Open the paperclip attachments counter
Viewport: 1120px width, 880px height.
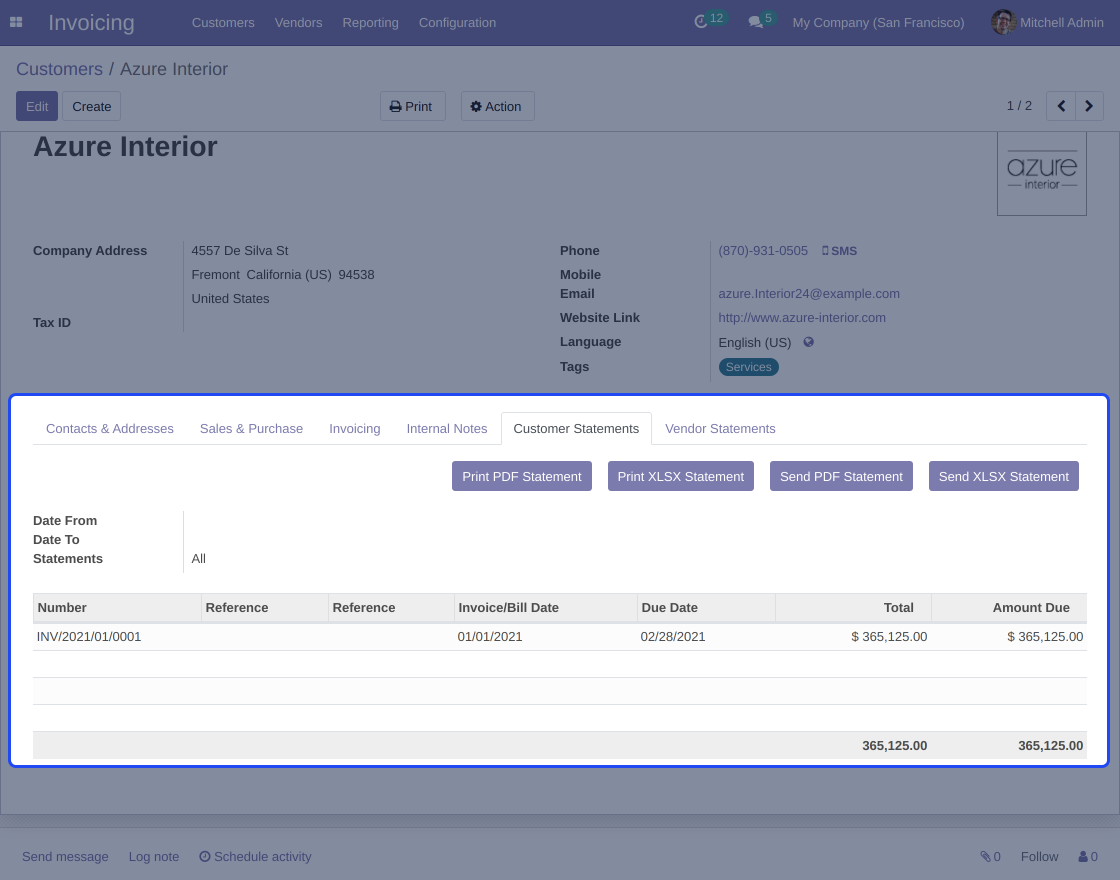point(990,856)
